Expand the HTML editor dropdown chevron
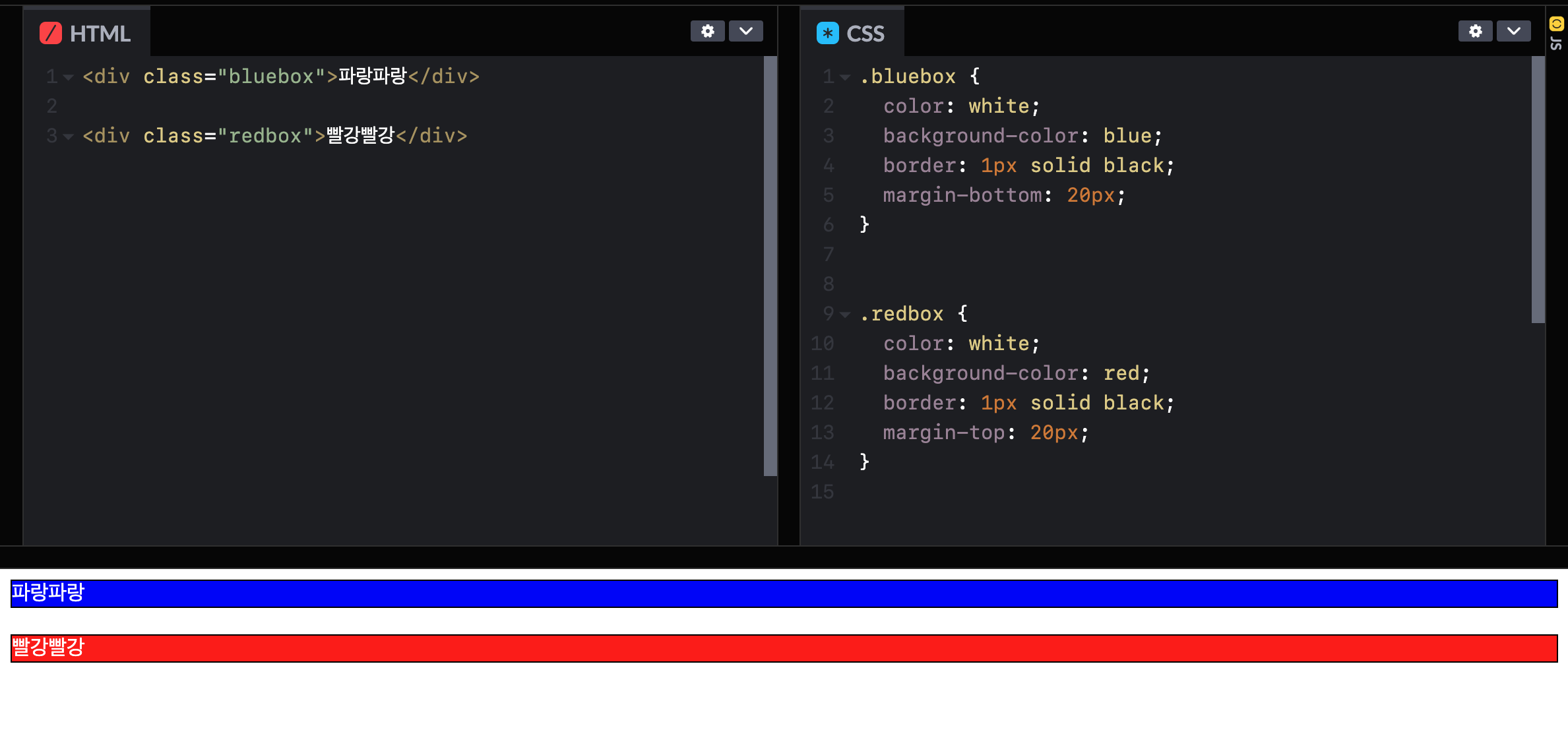Viewport: 1568px width, 753px height. point(746,31)
